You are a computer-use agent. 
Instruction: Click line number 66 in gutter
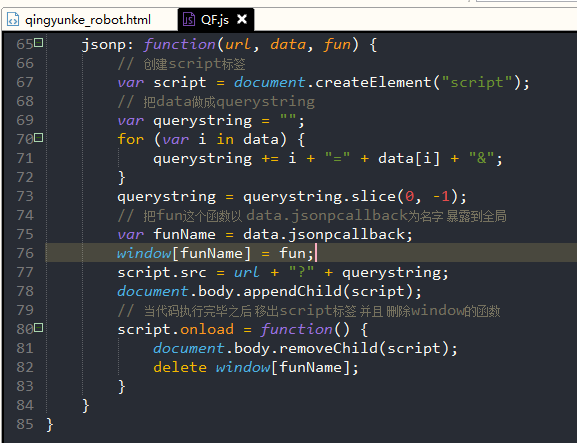click(x=25, y=63)
